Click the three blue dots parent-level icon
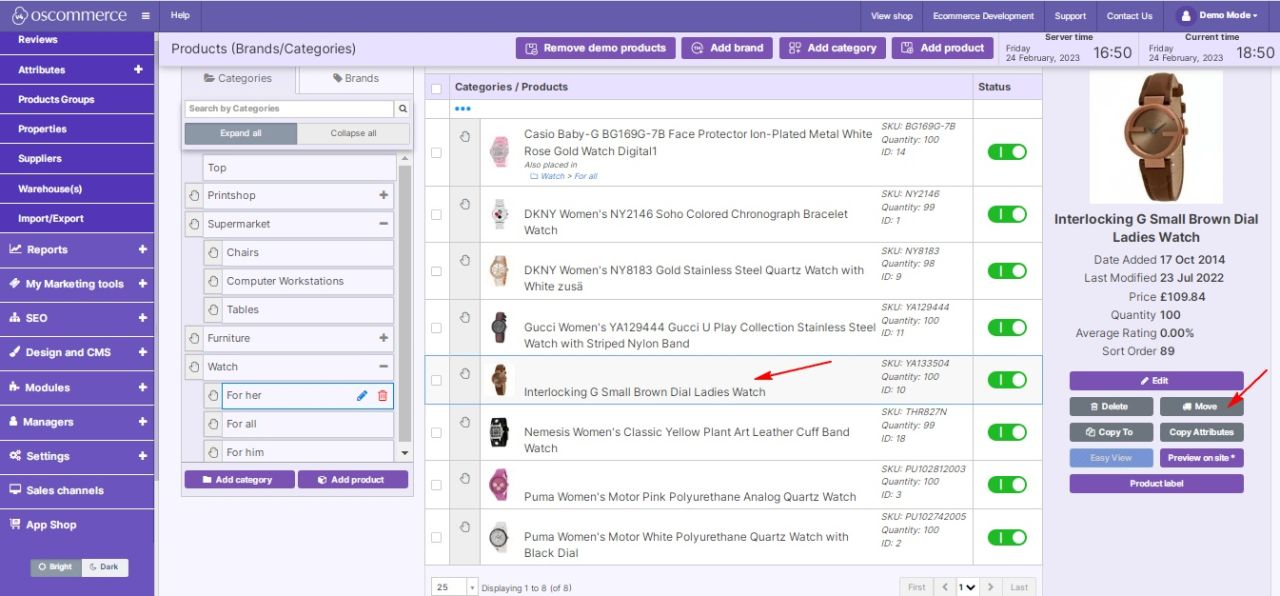 (462, 108)
